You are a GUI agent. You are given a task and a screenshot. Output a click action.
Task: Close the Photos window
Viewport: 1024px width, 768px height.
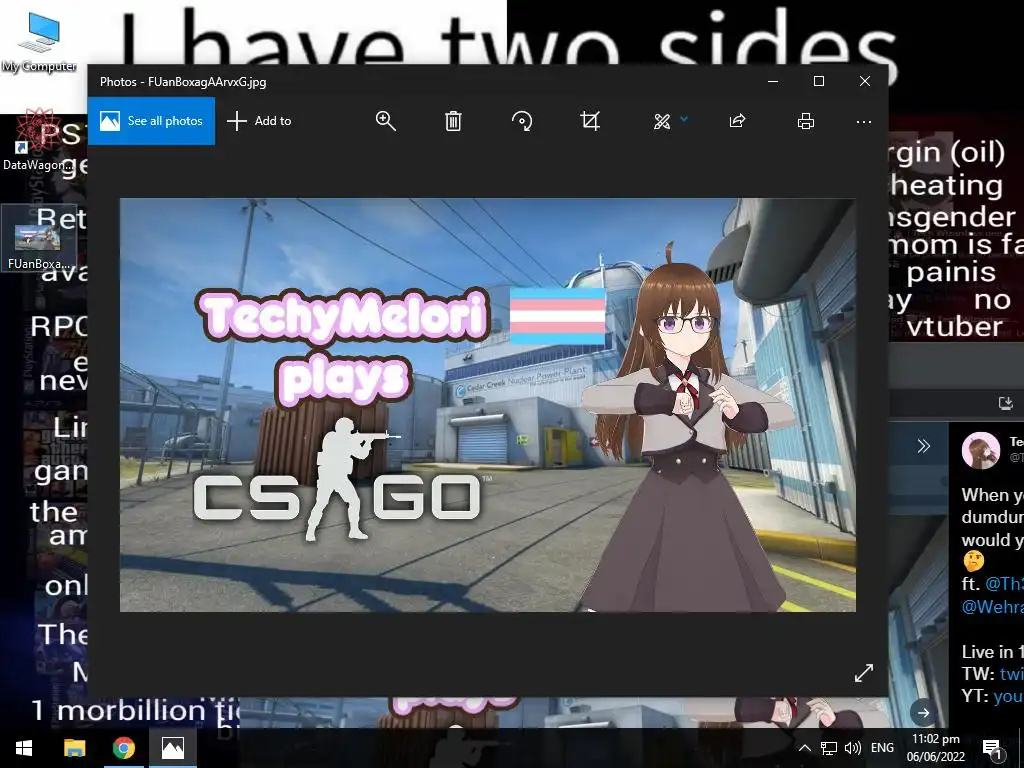tap(865, 81)
